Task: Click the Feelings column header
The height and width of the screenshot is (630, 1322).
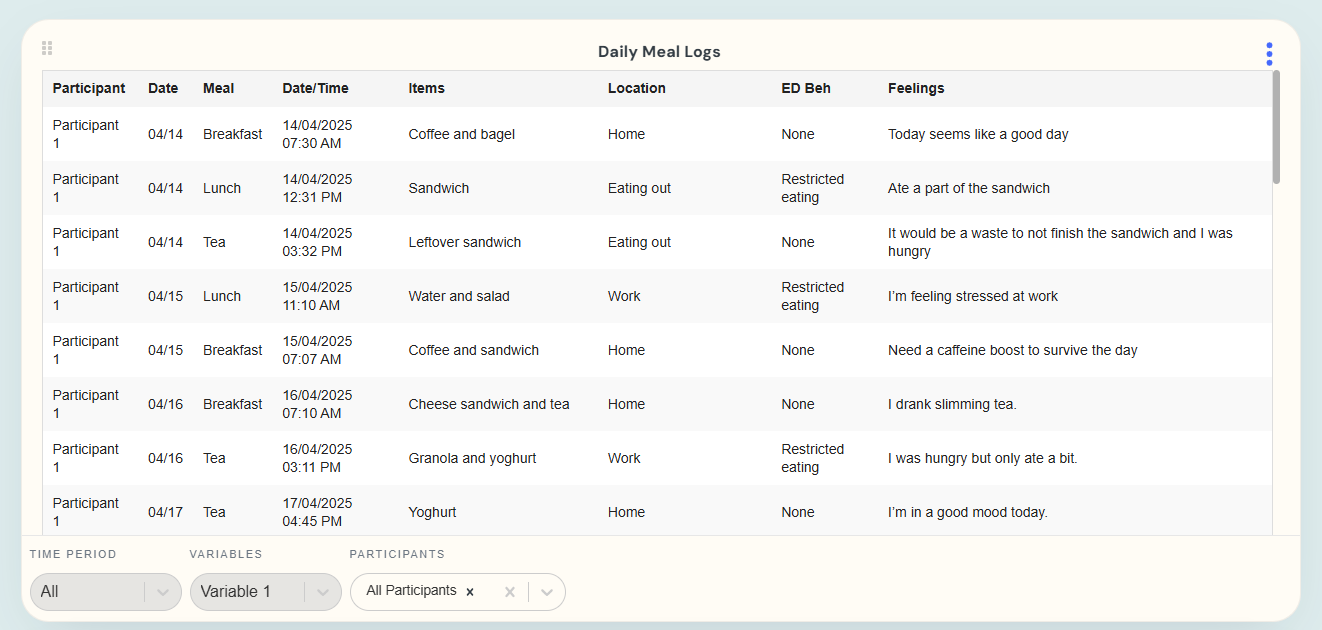Action: pos(916,88)
